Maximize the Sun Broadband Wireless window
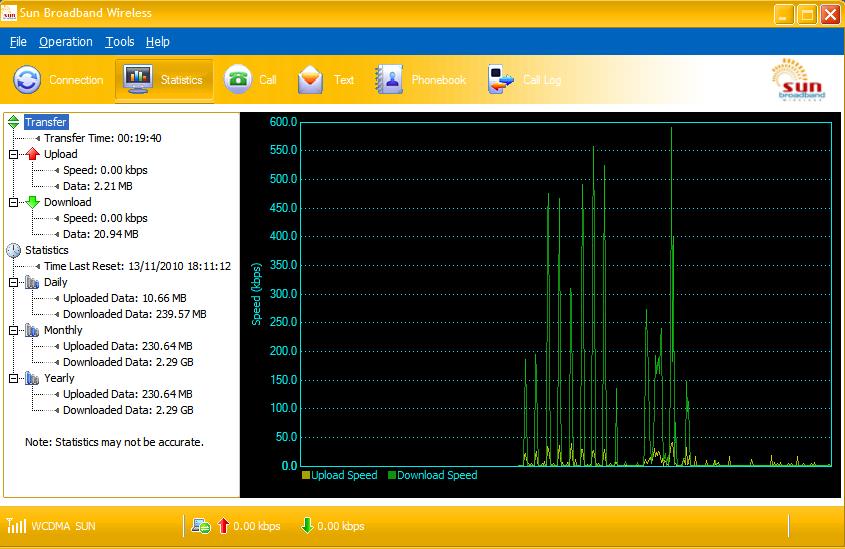The image size is (845, 549). pos(807,14)
